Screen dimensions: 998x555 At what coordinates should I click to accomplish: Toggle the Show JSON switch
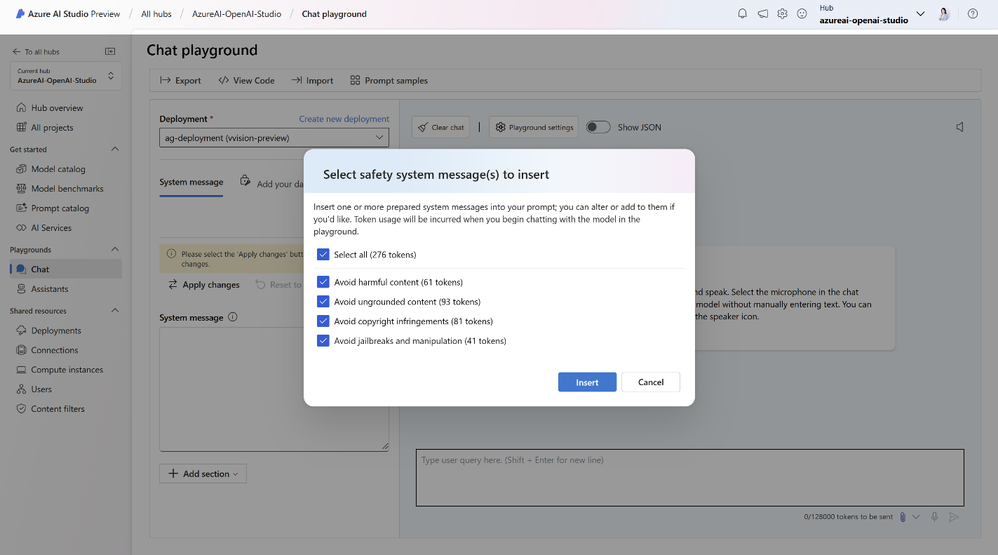click(x=598, y=127)
